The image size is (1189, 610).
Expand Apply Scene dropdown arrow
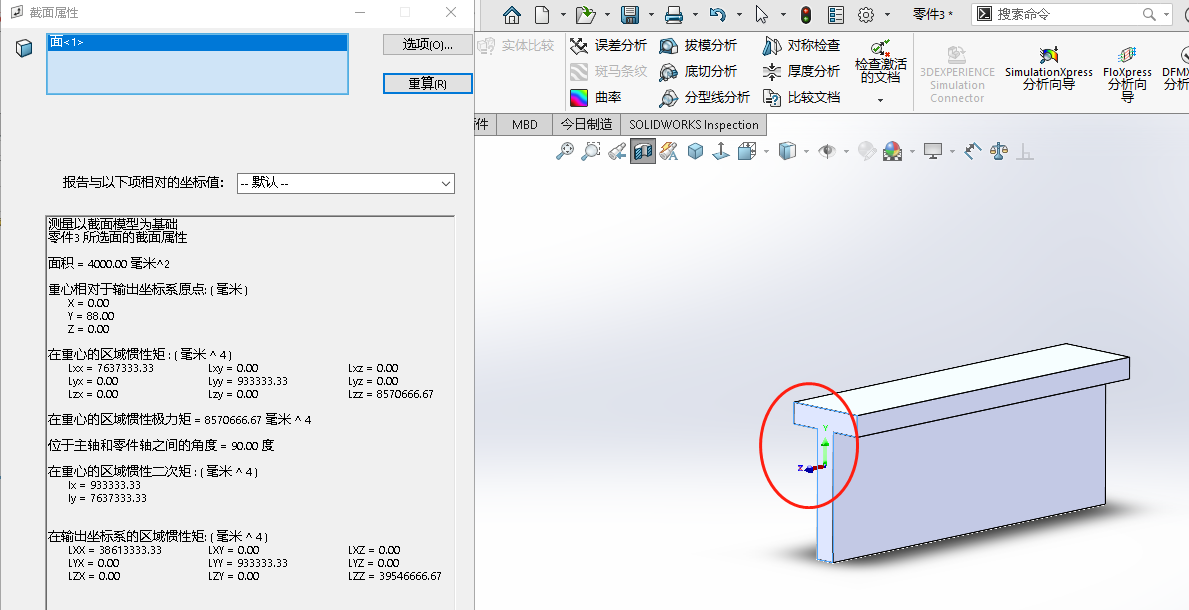point(911,152)
